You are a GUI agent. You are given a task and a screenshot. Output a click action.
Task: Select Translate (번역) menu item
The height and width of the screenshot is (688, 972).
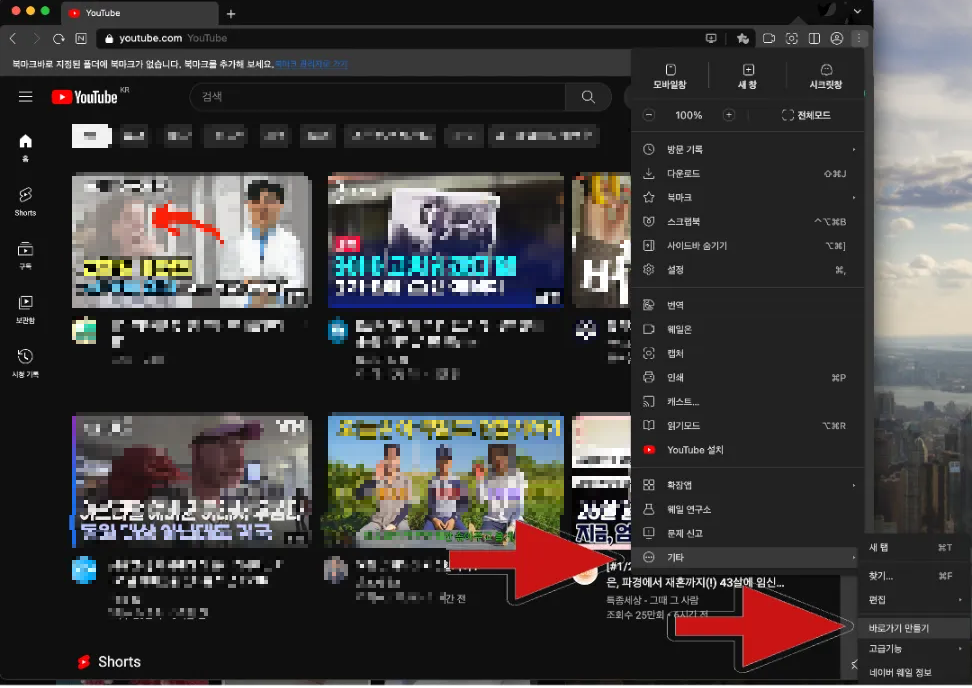tap(748, 306)
